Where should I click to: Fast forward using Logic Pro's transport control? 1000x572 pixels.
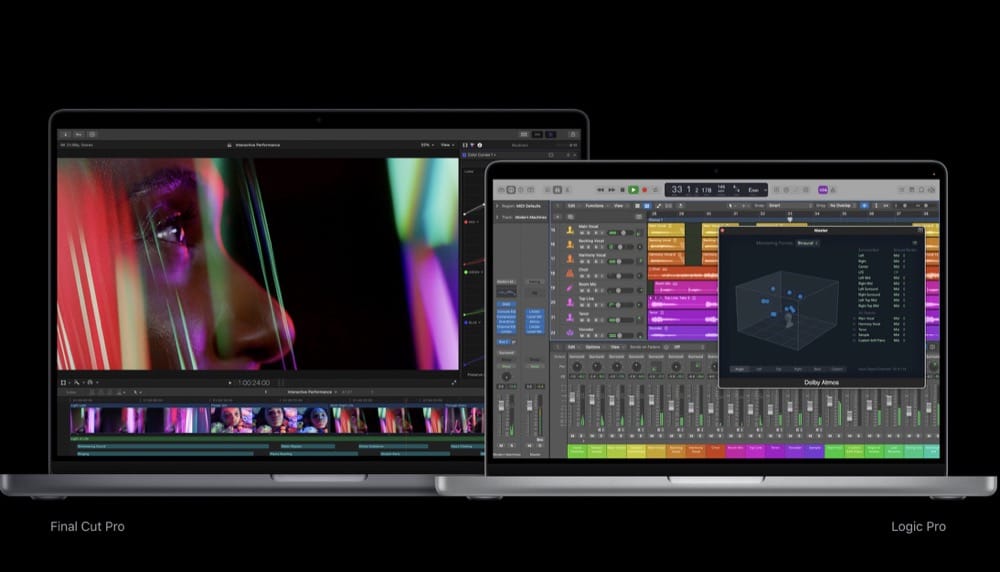point(612,190)
